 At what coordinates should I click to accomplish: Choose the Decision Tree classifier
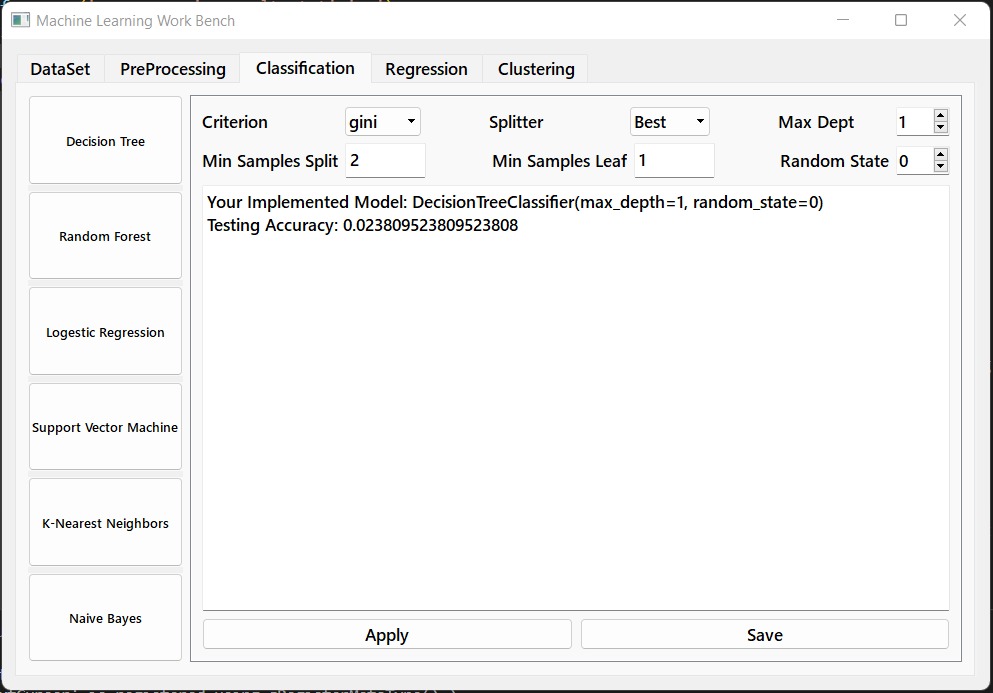tap(105, 141)
